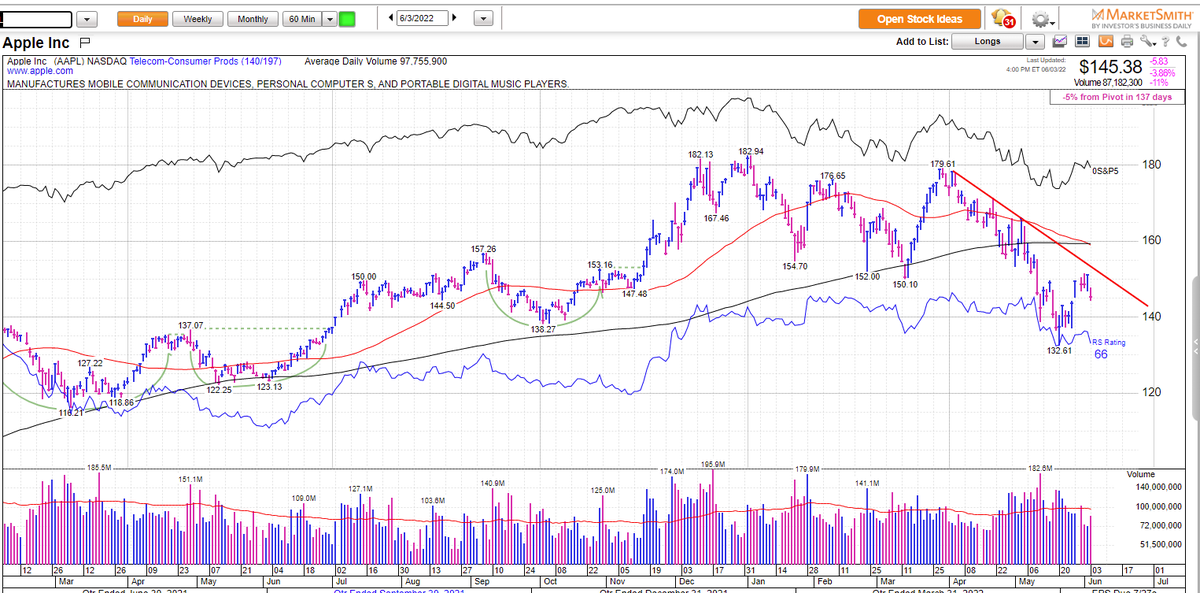Expand the Add to List dropdown arrow
This screenshot has height=593, width=1200.
pyautogui.click(x=1035, y=42)
